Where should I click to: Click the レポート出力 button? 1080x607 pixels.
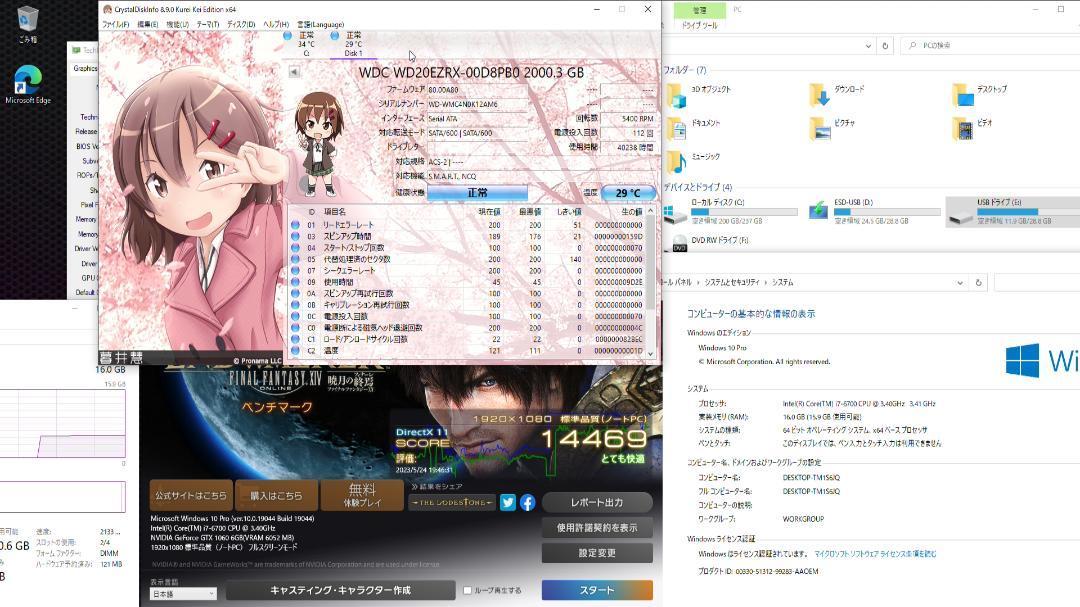coord(597,503)
